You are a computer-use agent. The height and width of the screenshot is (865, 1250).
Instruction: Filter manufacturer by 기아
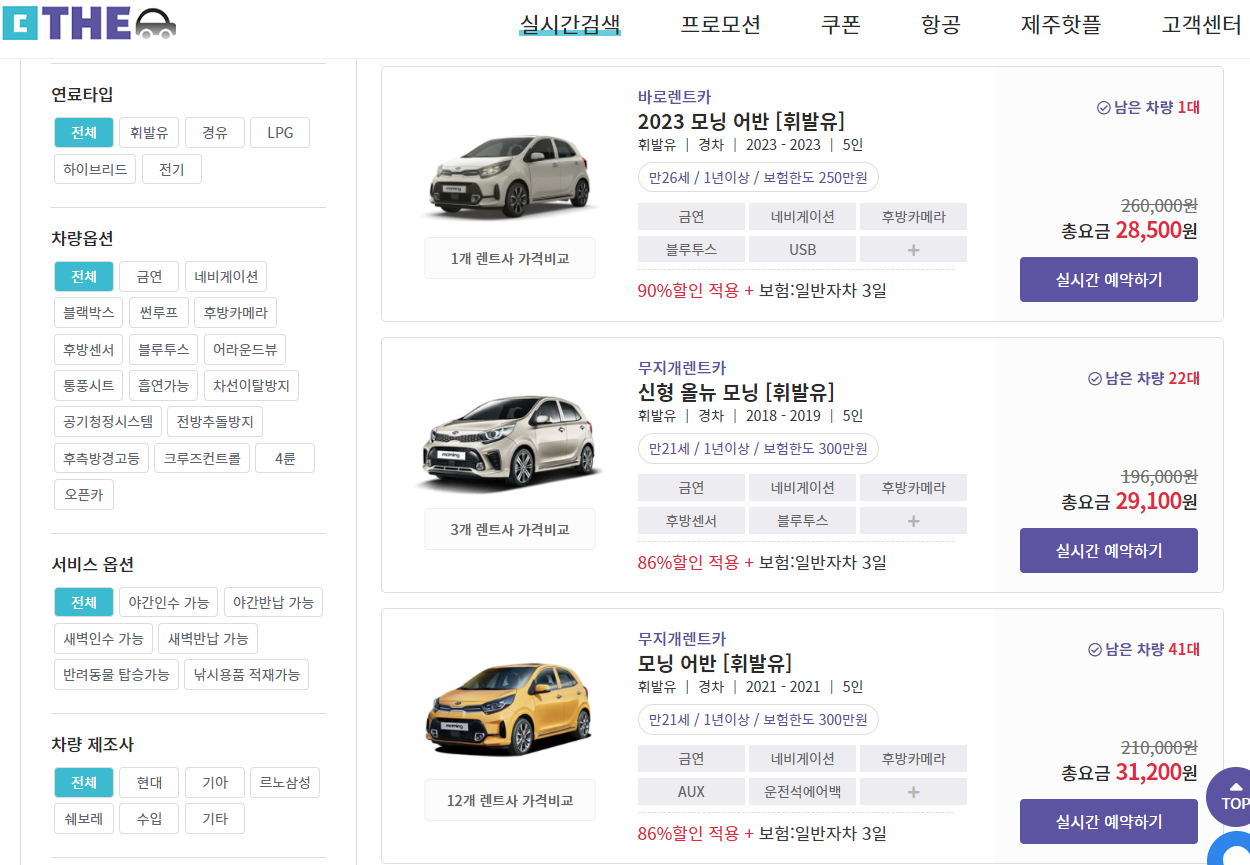pyautogui.click(x=215, y=782)
